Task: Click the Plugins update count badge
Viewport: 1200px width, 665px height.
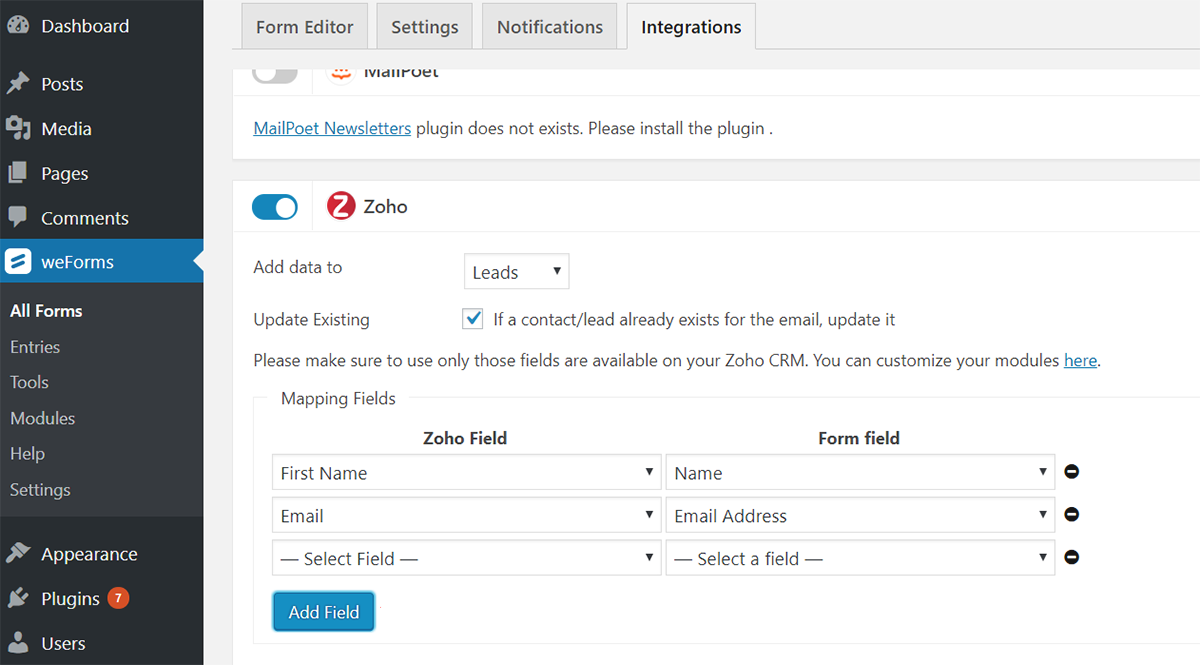Action: [117, 598]
